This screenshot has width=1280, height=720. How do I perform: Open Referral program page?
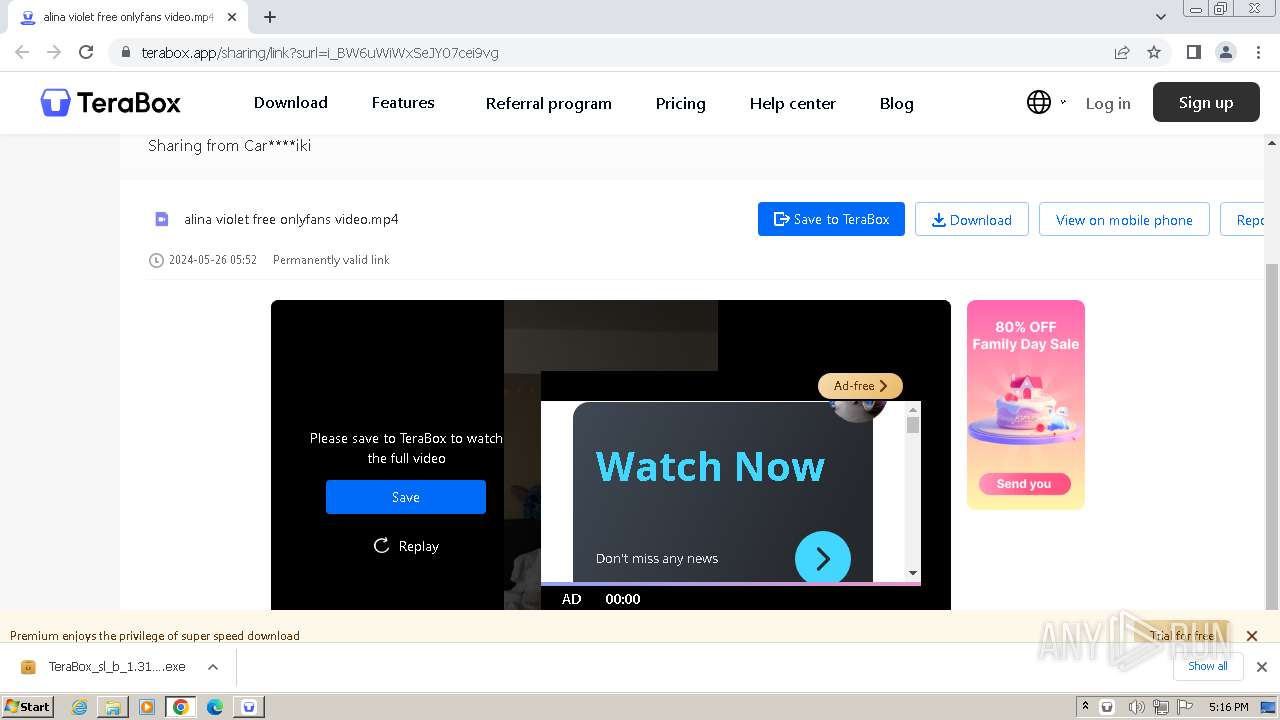tap(549, 103)
